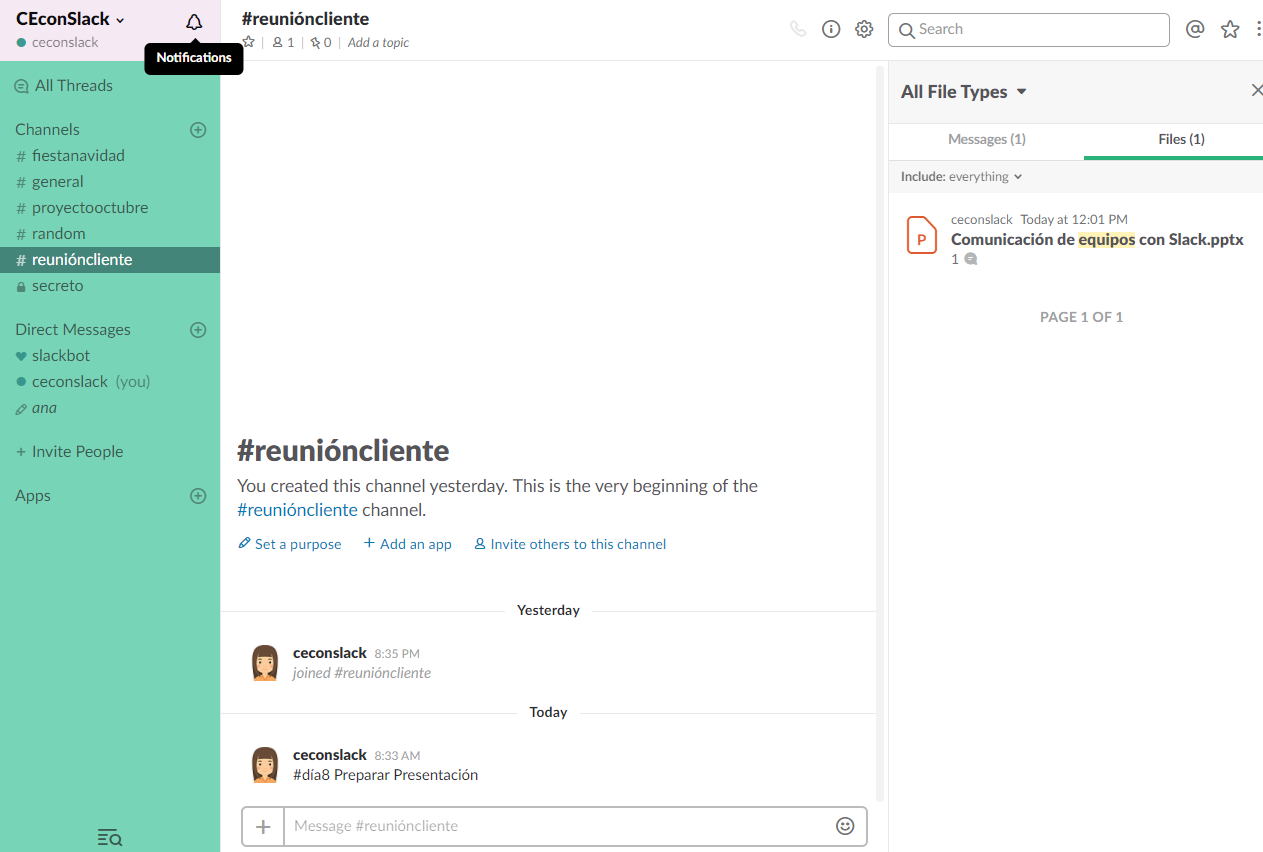The height and width of the screenshot is (852, 1263).
Task: Open the quick switcher icon
Action: [110, 837]
